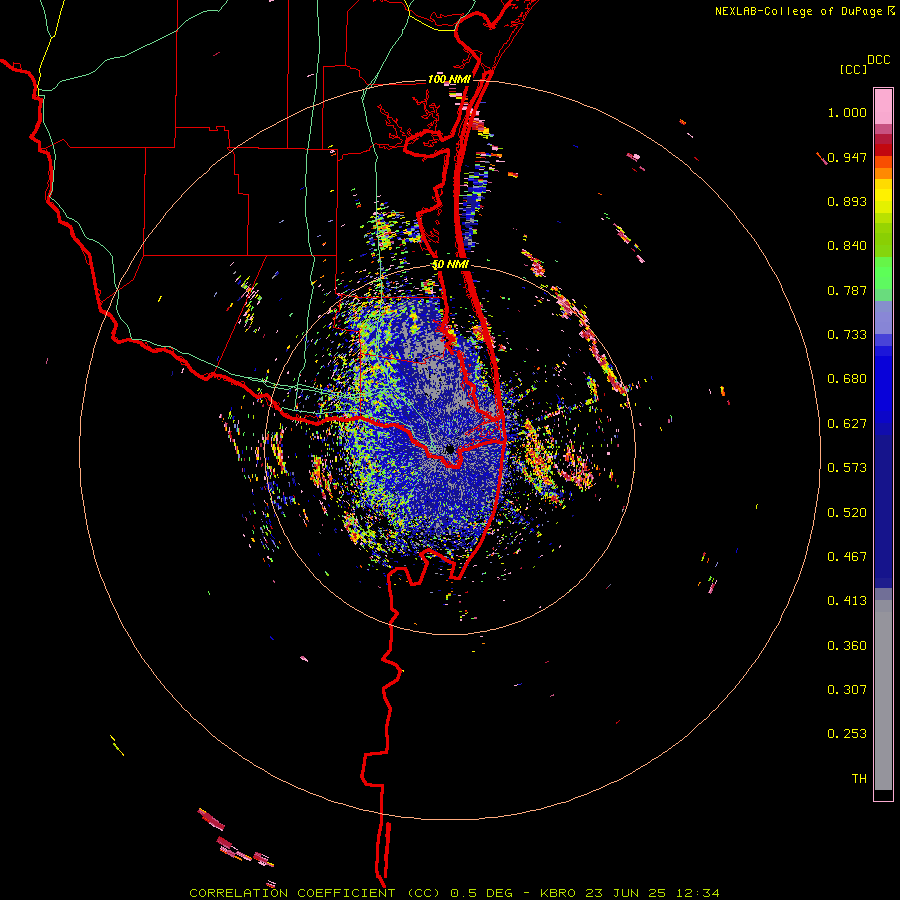The width and height of the screenshot is (900, 900).
Task: Click the 50 NMI range ring label
Action: tap(451, 265)
